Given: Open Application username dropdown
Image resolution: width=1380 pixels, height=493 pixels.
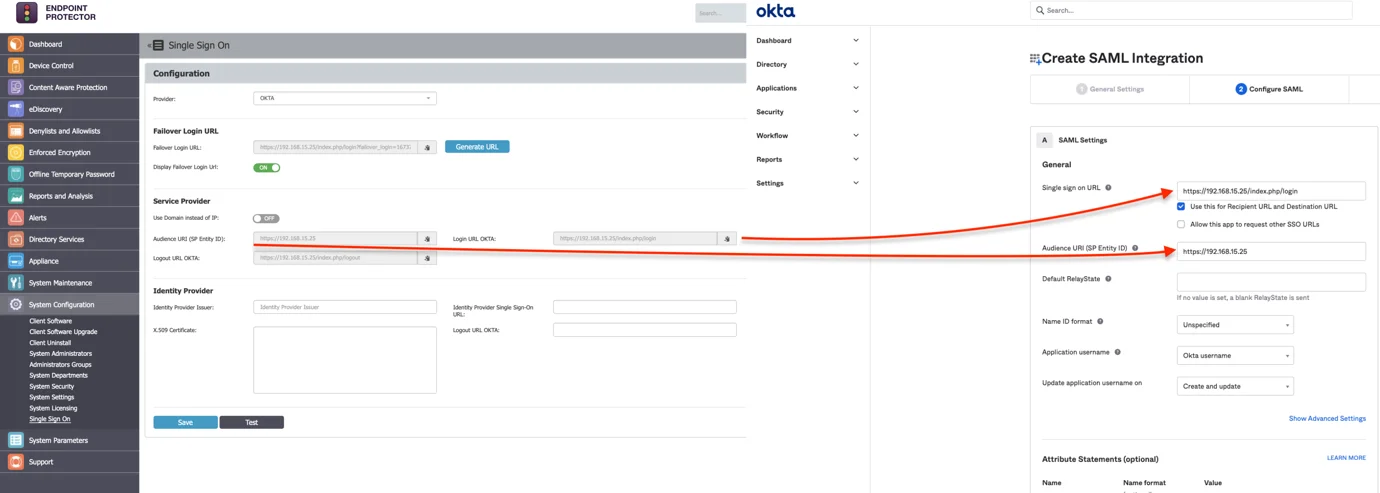Looking at the screenshot, I should (1235, 355).
